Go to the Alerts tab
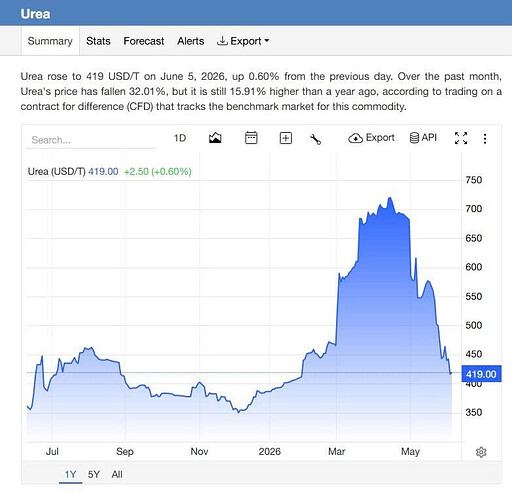This screenshot has height=500, width=512. click(x=190, y=41)
